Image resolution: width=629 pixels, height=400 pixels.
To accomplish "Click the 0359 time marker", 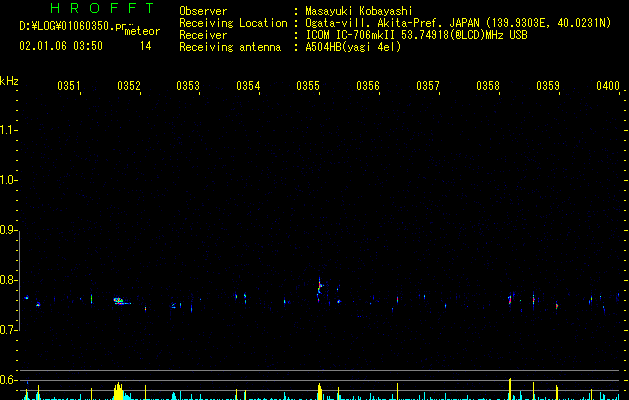I will click(x=548, y=85).
